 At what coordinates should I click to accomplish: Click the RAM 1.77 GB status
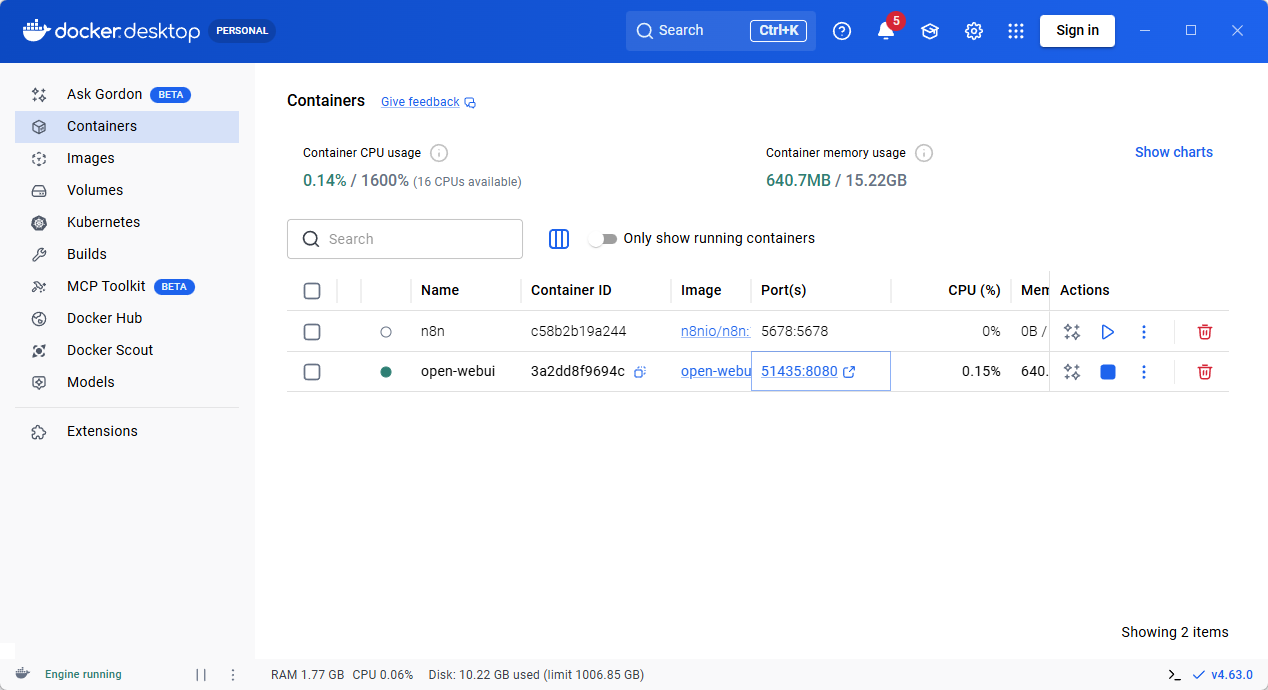point(308,675)
